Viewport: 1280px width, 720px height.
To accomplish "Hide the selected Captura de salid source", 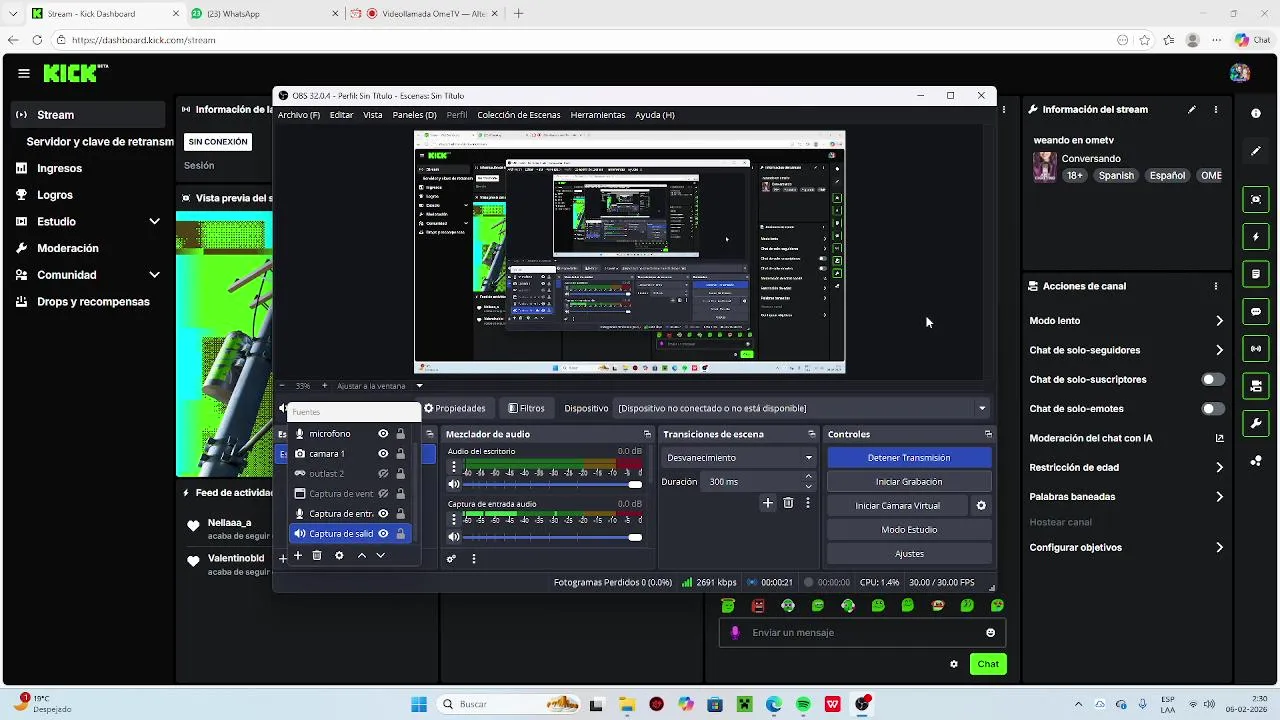I will point(383,534).
